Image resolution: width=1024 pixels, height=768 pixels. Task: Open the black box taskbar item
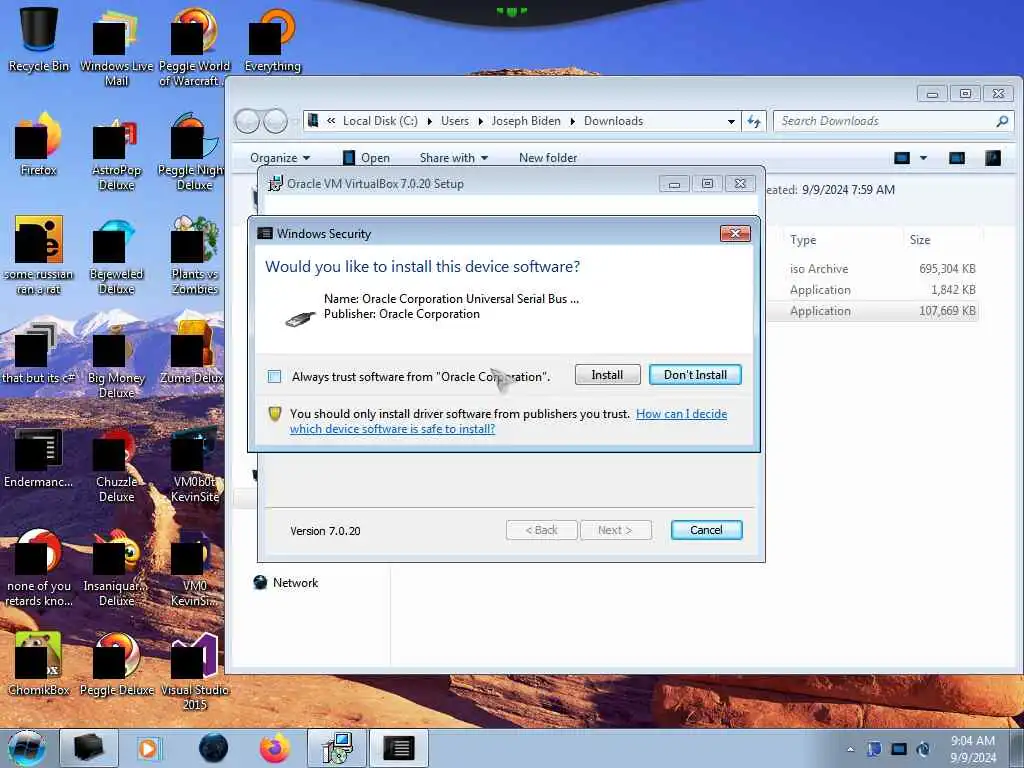click(x=89, y=748)
